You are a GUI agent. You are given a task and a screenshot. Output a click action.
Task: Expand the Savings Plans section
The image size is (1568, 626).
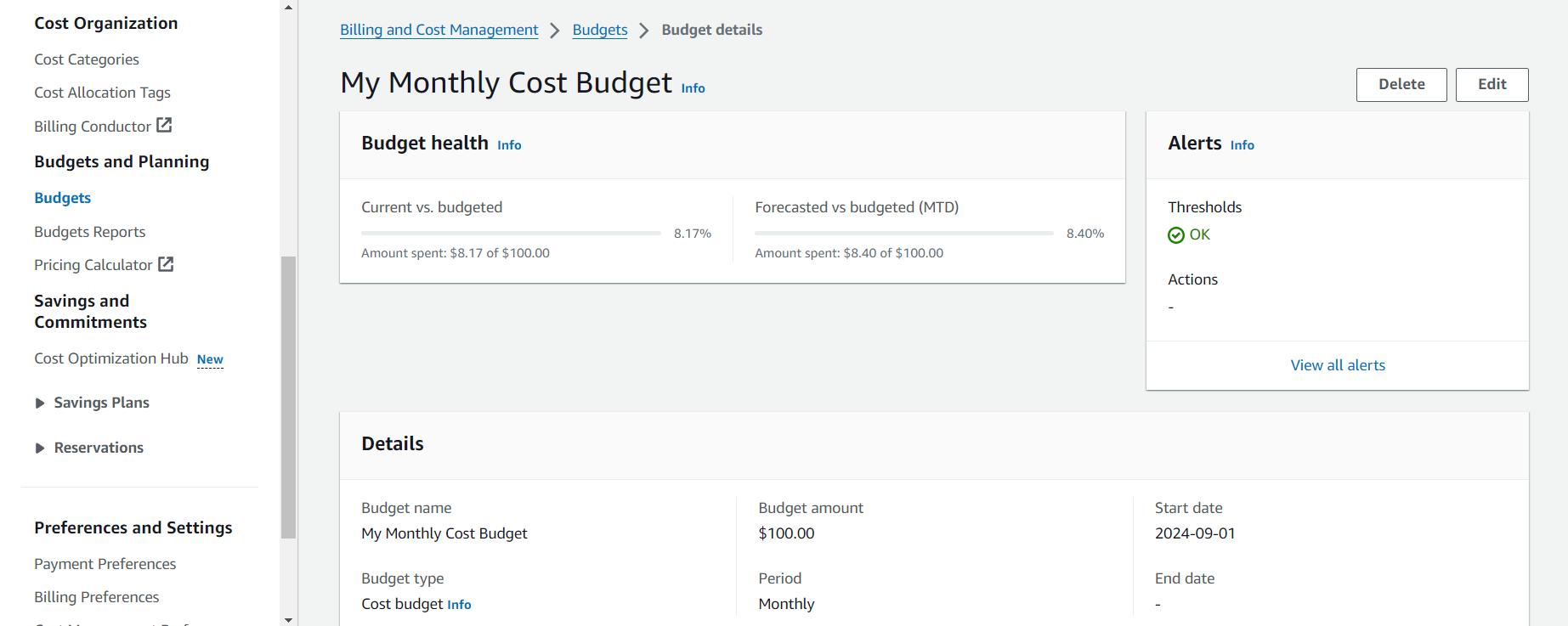[x=39, y=403]
